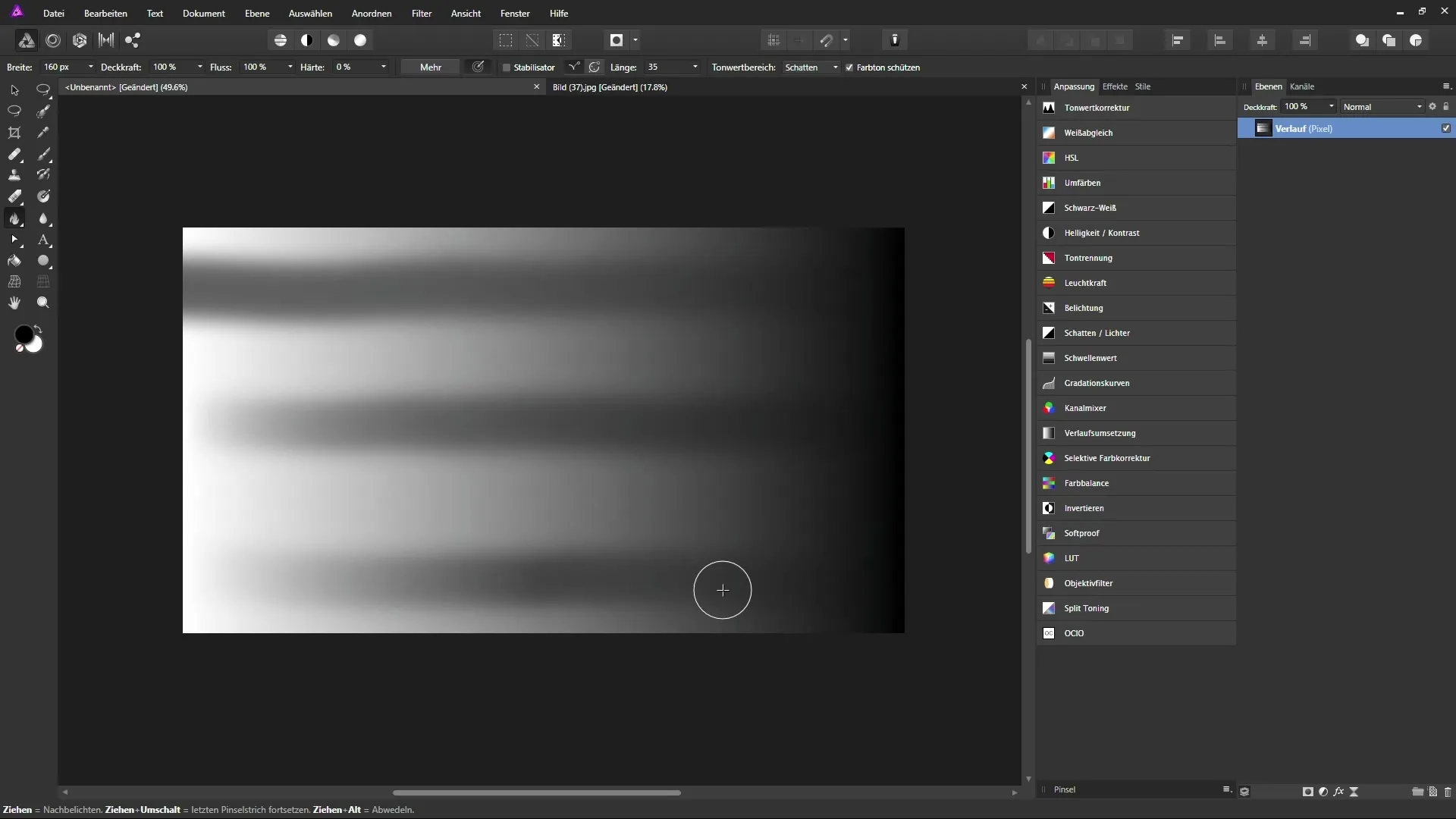Viewport: 1456px width, 819px height.
Task: Click the vertical canvas scrollbar
Action: [x=1028, y=446]
